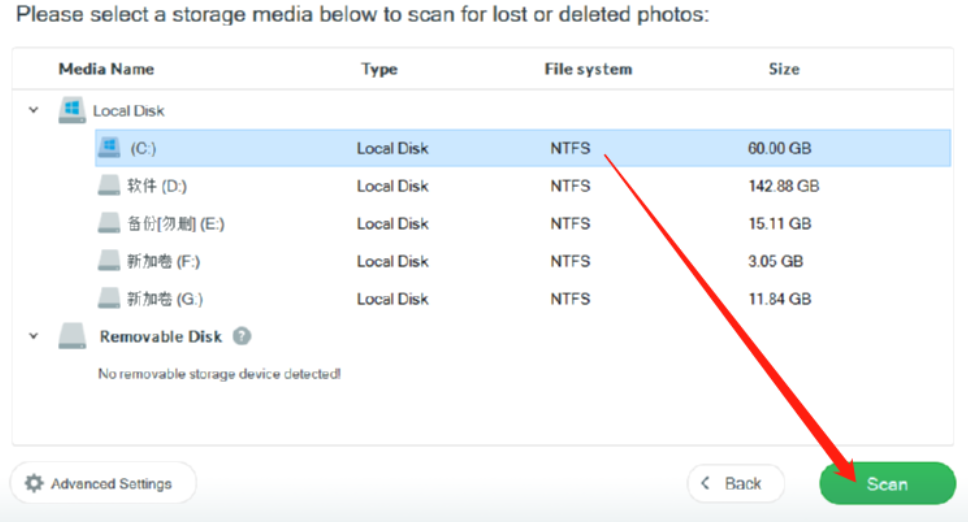968x522 pixels.
Task: Click the Local Disk group computer icon
Action: point(72,110)
